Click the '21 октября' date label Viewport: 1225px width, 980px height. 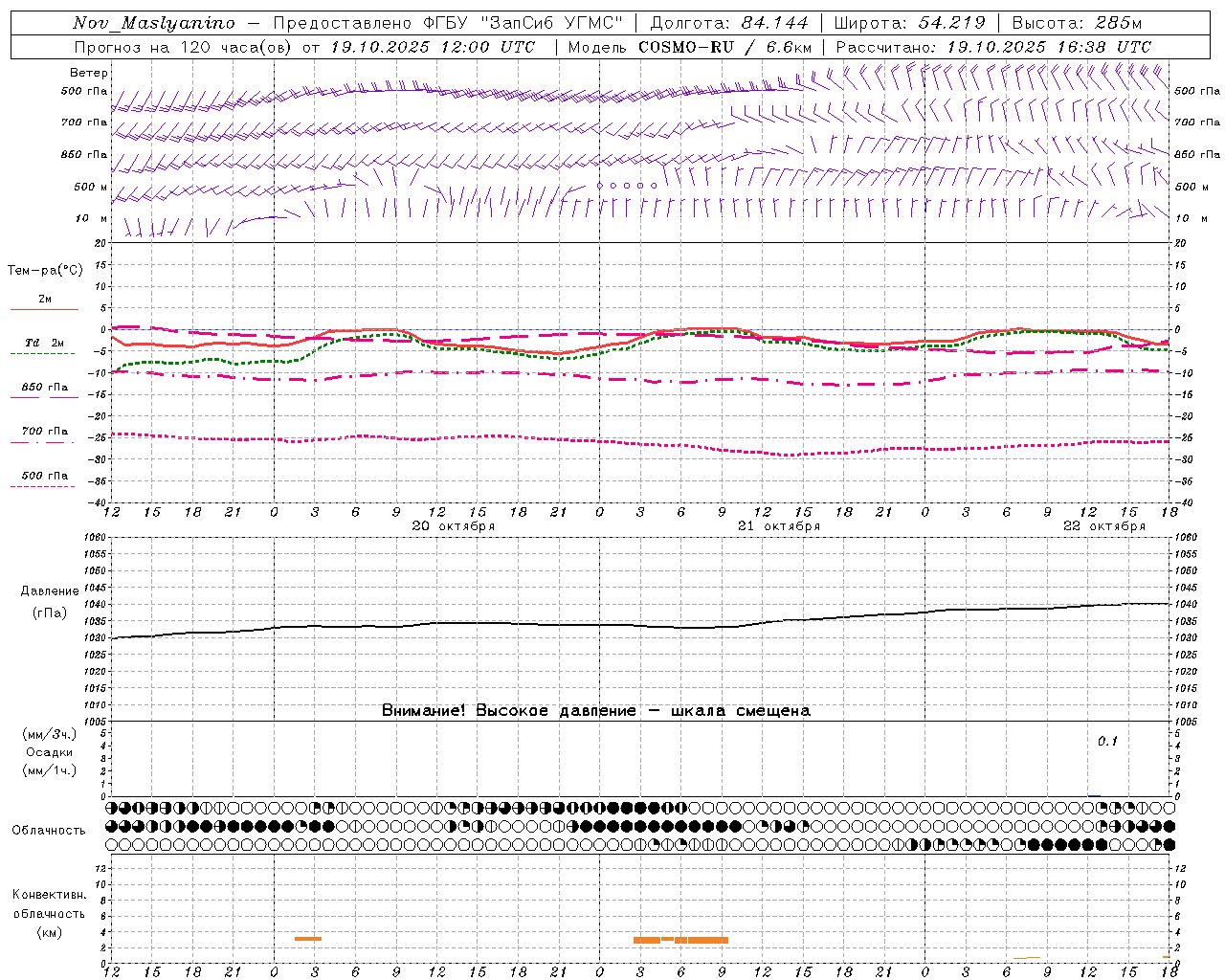[x=779, y=526]
